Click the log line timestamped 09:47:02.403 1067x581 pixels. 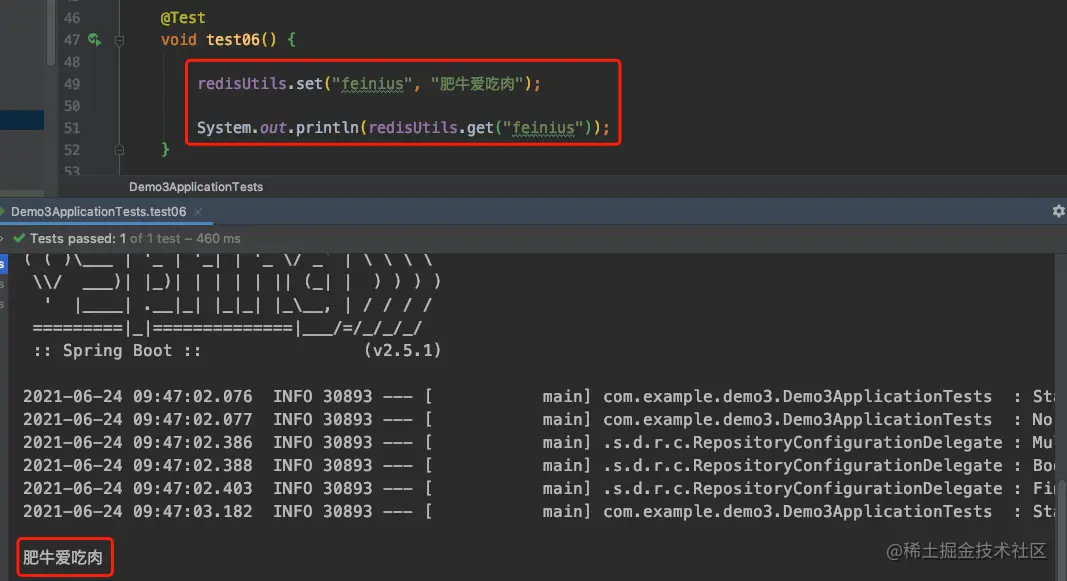(538, 488)
